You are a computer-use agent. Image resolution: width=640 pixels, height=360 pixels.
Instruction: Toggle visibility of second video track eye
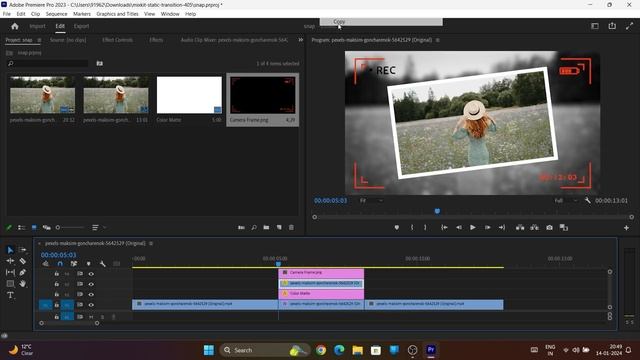[x=91, y=284]
